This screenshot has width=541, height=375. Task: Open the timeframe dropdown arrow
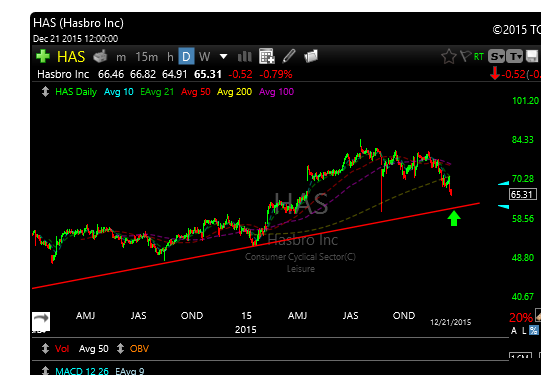click(x=224, y=57)
